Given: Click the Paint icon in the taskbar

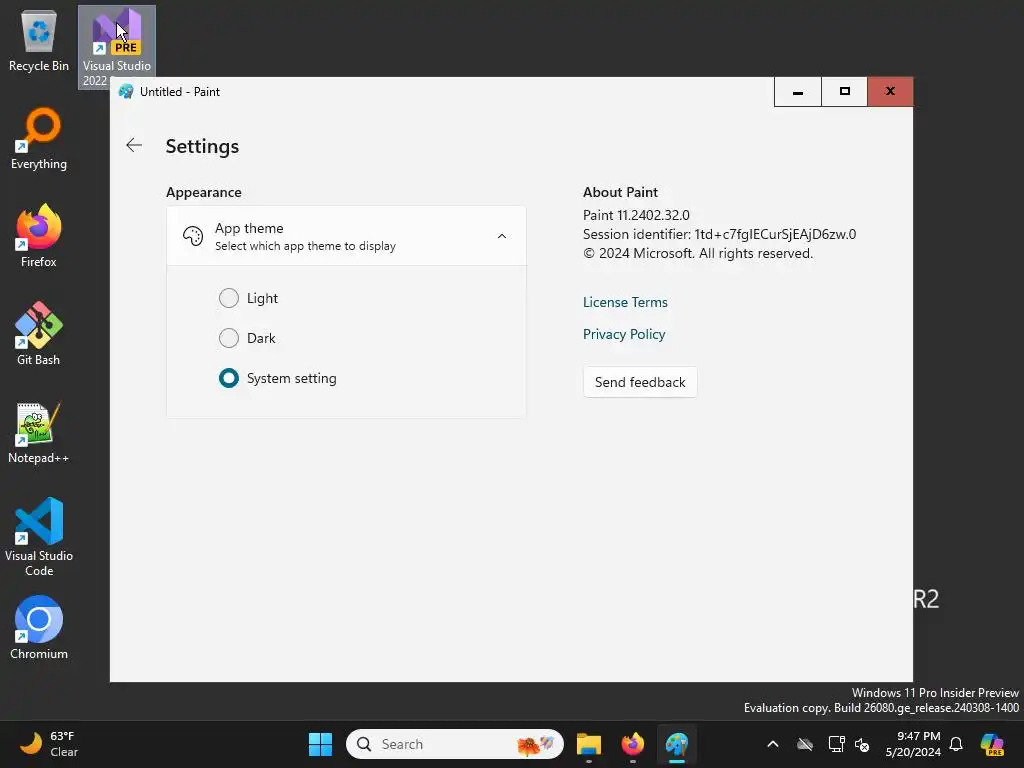Looking at the screenshot, I should point(677,744).
